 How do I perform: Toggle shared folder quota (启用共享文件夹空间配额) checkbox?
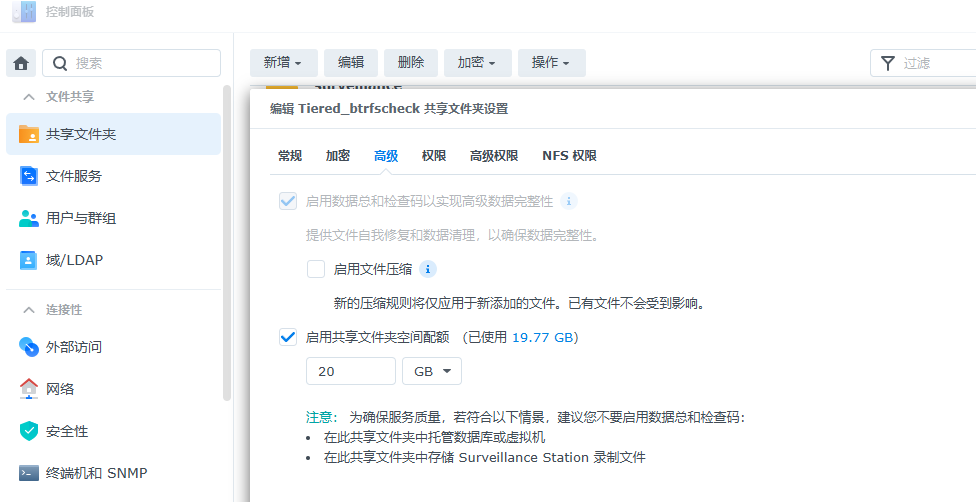tap(288, 337)
